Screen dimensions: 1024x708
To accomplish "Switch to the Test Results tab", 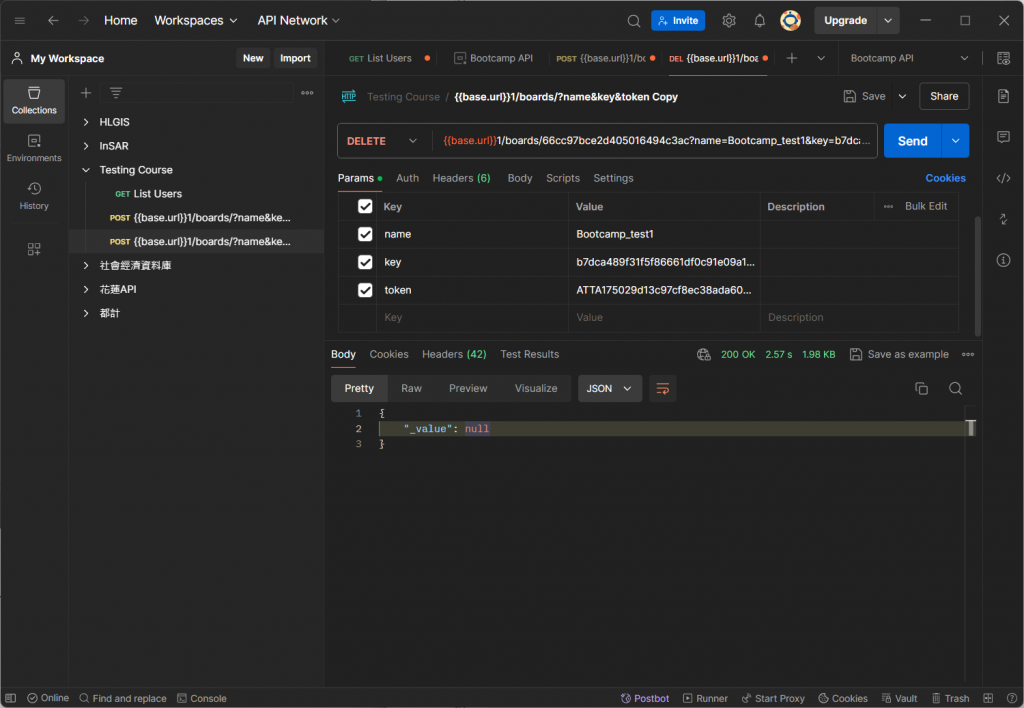I will point(530,354).
